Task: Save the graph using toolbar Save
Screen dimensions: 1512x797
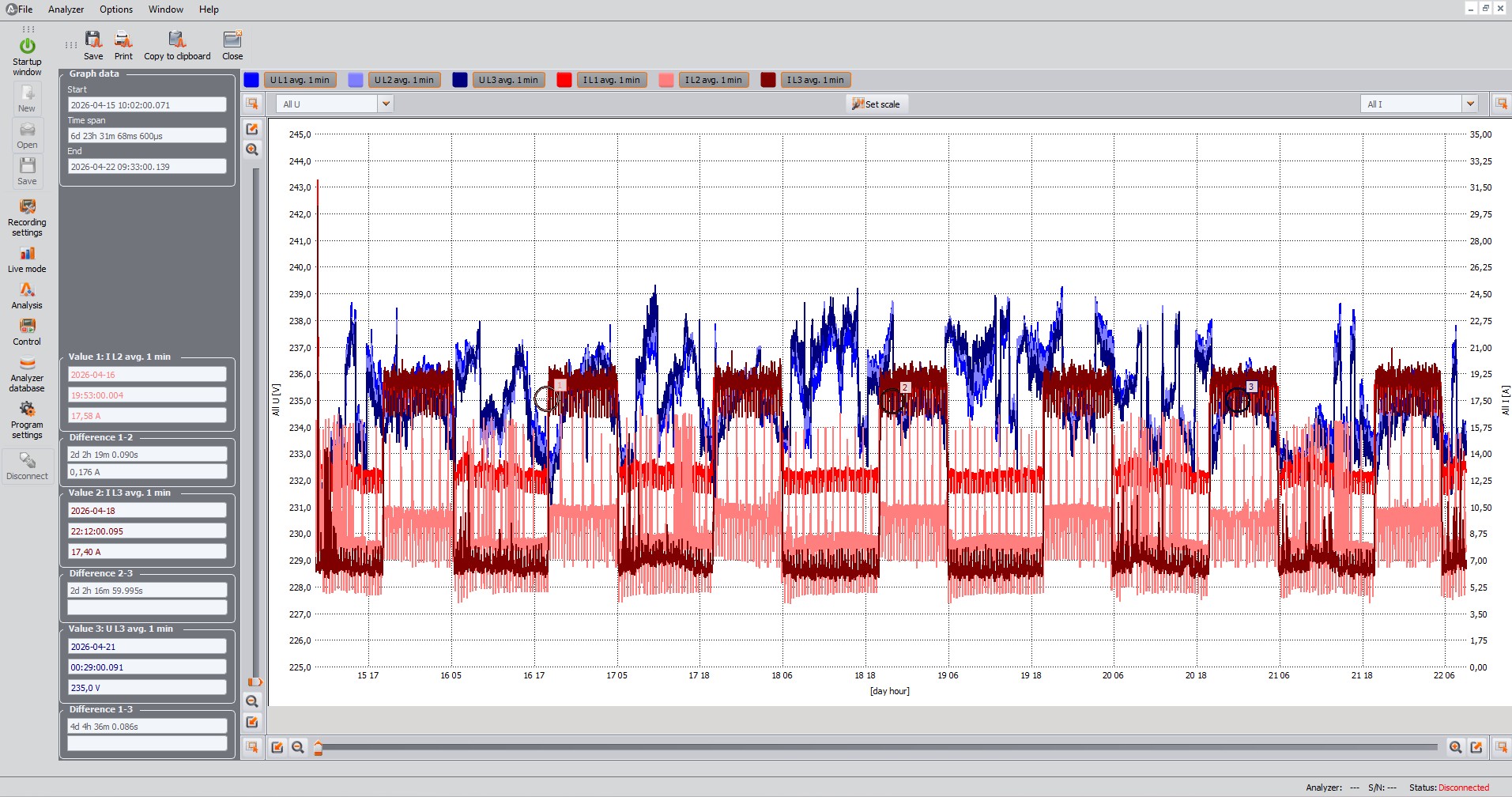Action: click(93, 46)
